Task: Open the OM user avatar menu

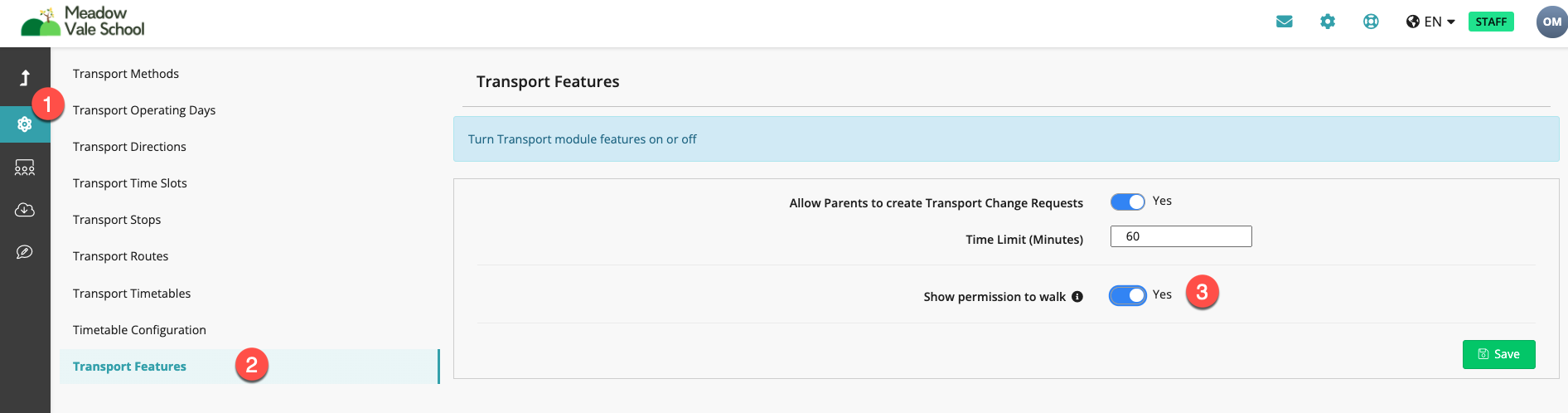Action: (x=1551, y=22)
